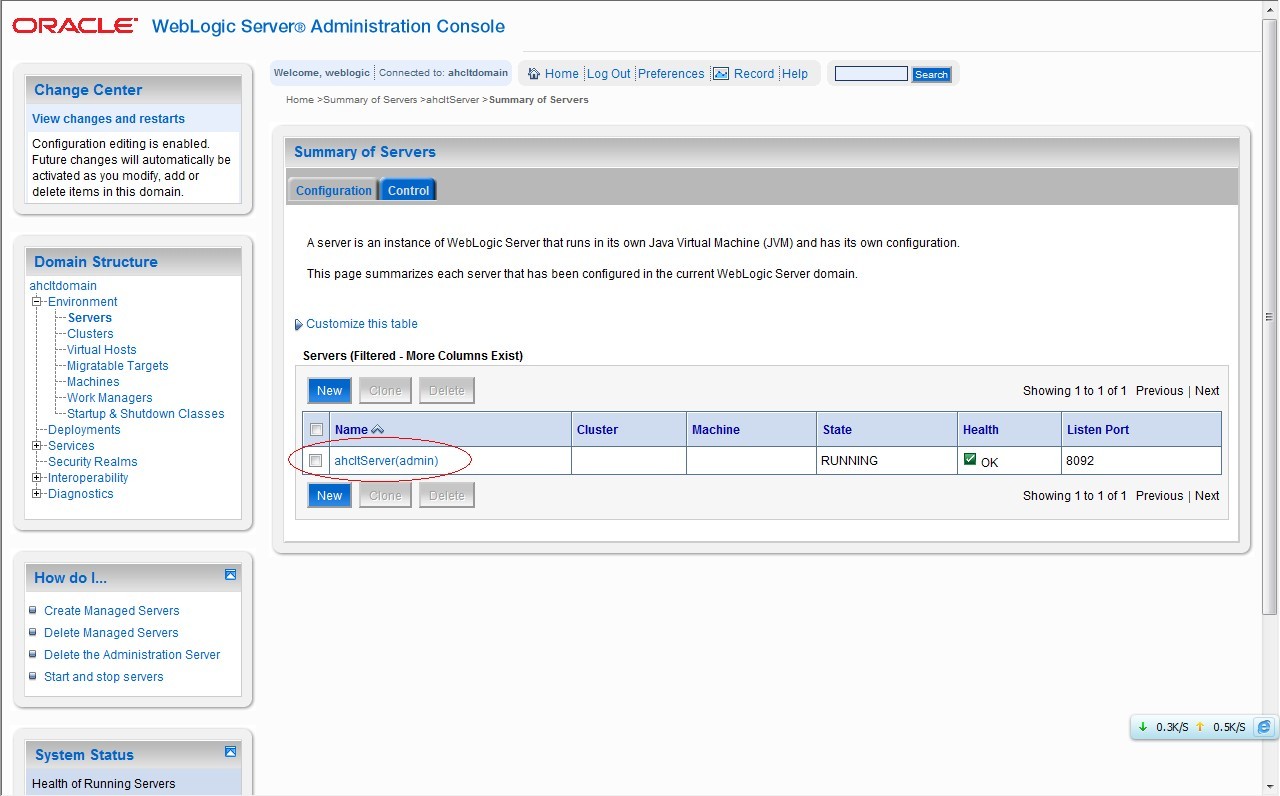Click the yellow upload speed arrow
The height and width of the screenshot is (796, 1280).
tap(1200, 727)
